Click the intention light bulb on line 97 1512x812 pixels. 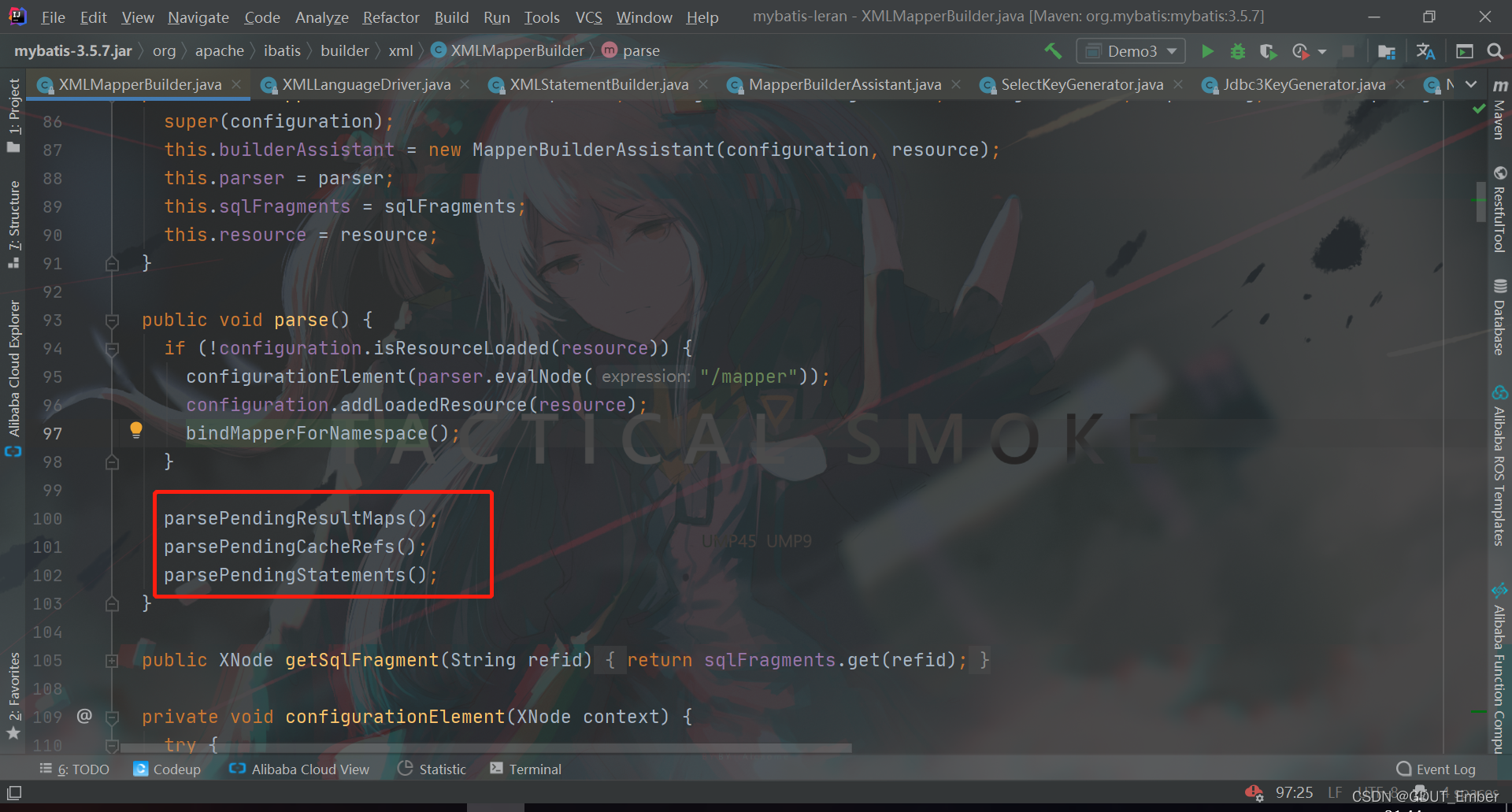pyautogui.click(x=135, y=430)
